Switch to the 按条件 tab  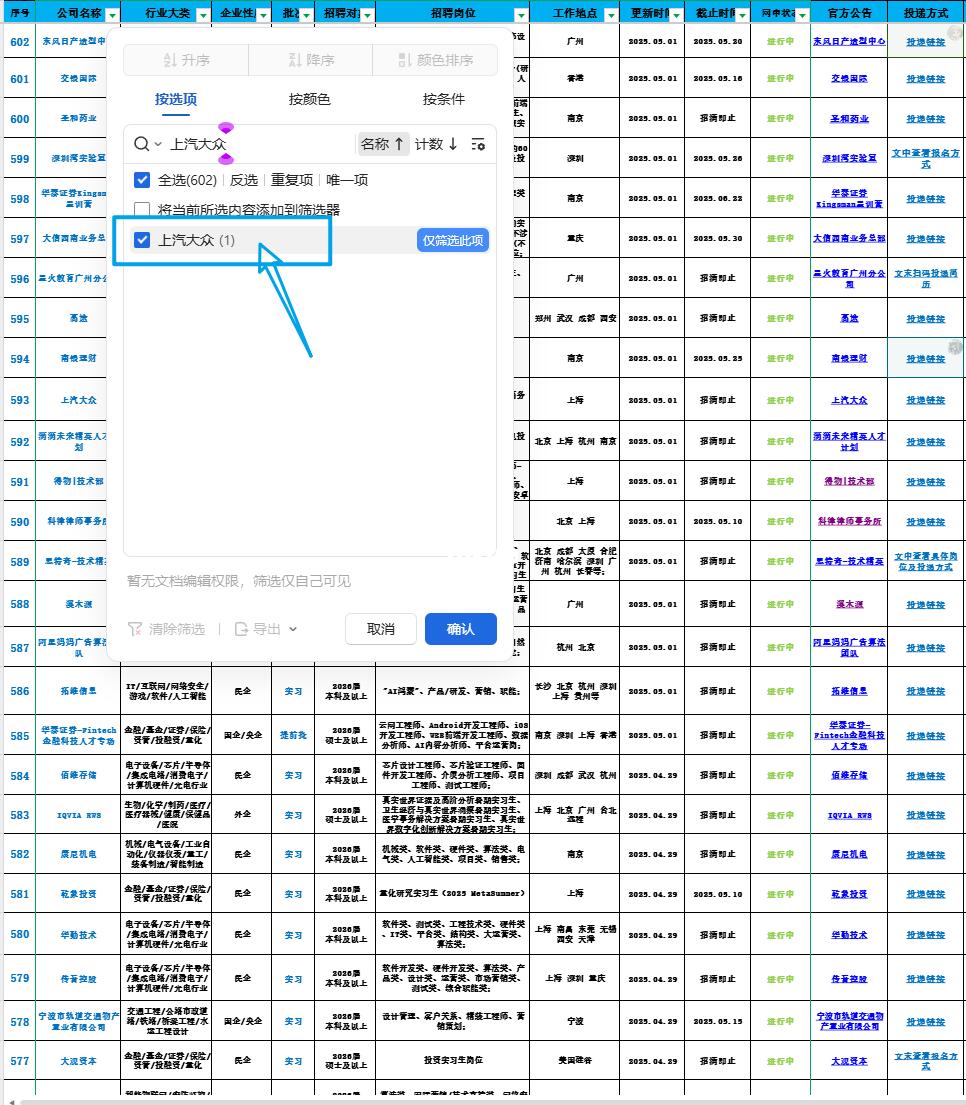tap(443, 99)
